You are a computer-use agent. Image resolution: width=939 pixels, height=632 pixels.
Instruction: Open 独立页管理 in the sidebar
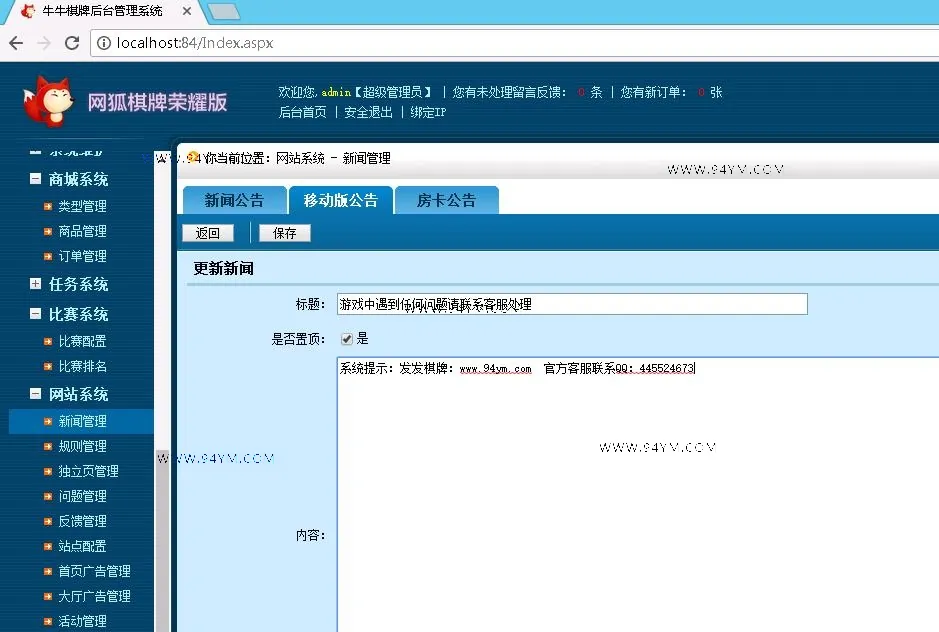point(89,471)
